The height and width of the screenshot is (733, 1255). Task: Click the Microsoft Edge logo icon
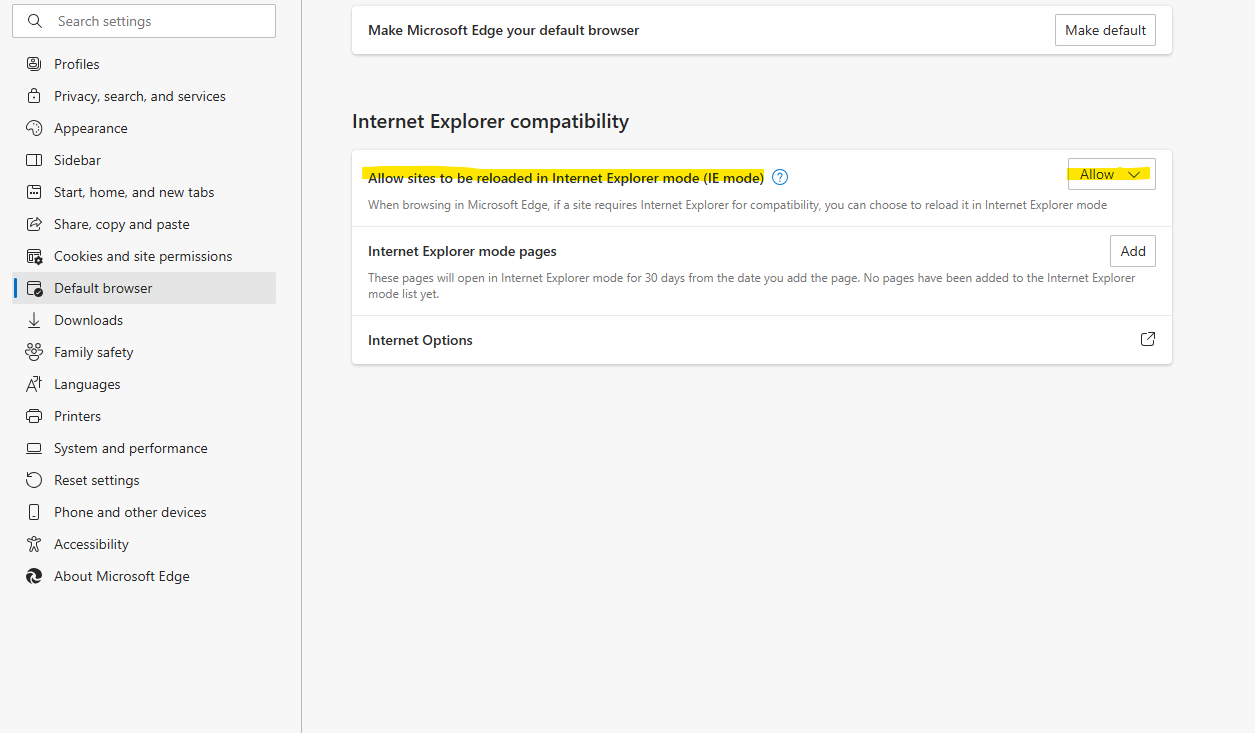pos(34,576)
